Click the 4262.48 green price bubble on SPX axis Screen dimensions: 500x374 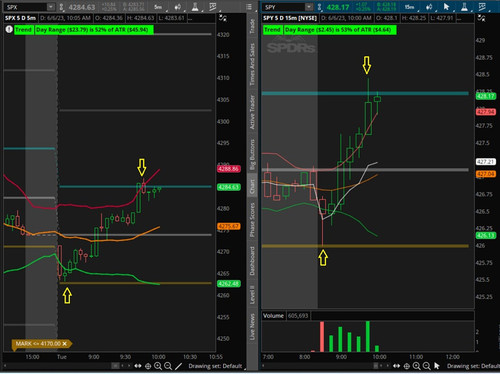point(229,284)
